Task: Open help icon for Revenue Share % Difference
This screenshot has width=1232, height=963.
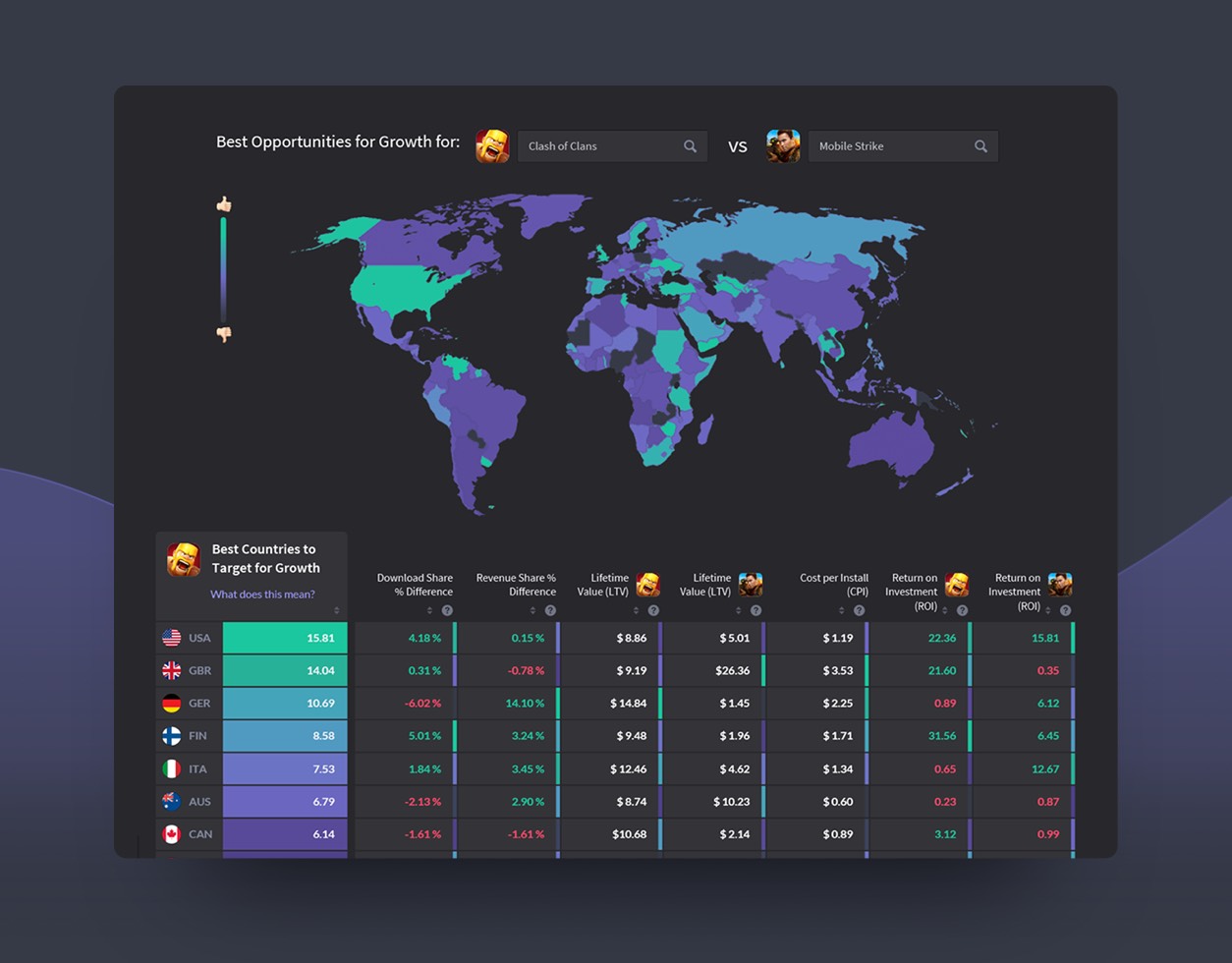Action: tap(550, 610)
